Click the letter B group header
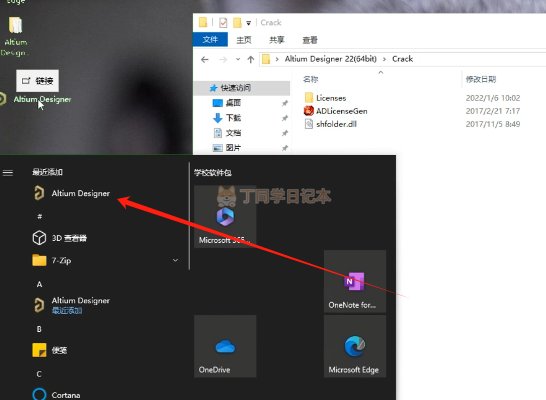The width and height of the screenshot is (546, 400). tap(39, 329)
